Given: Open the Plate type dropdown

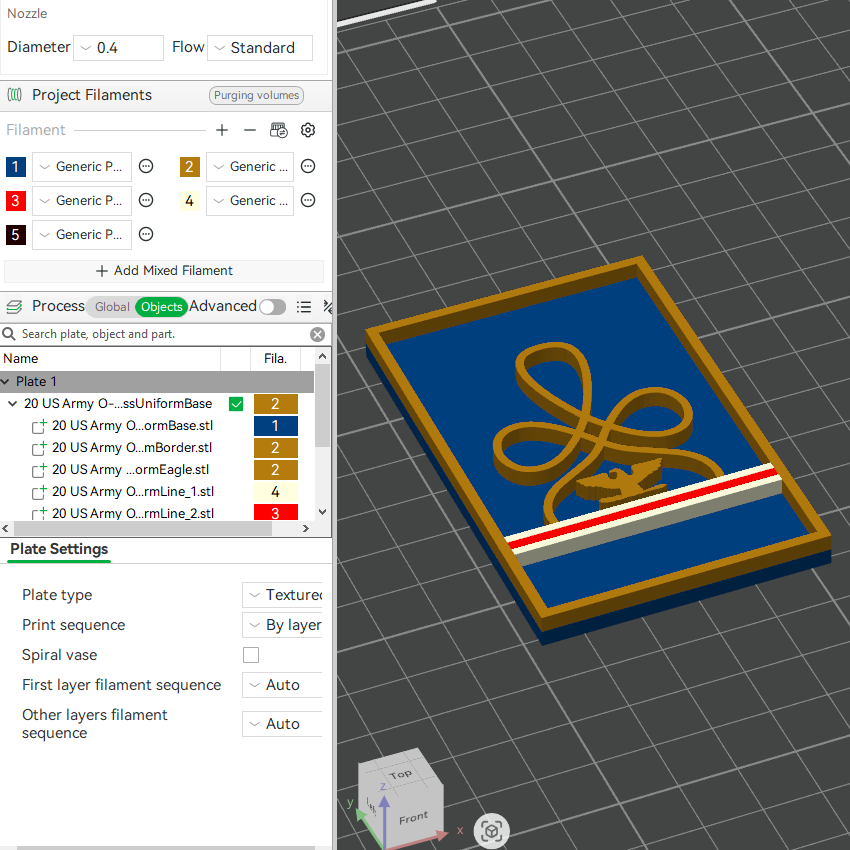Looking at the screenshot, I should [x=282, y=595].
